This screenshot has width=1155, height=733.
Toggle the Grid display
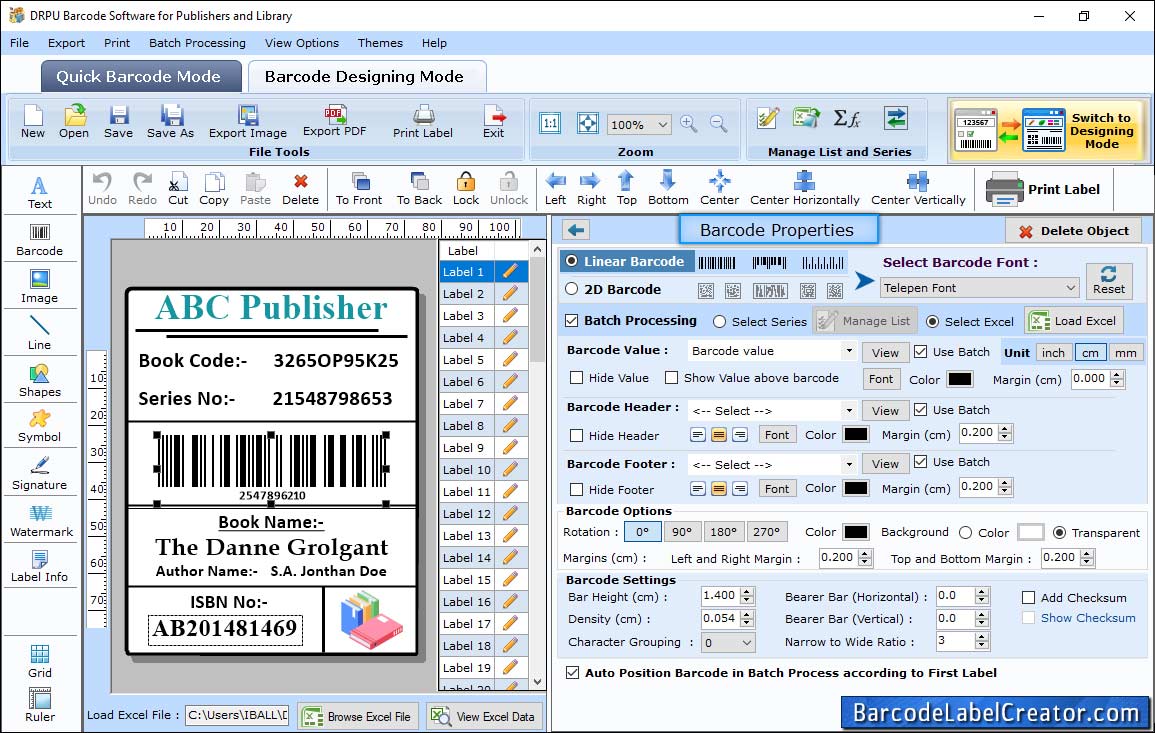click(x=40, y=662)
